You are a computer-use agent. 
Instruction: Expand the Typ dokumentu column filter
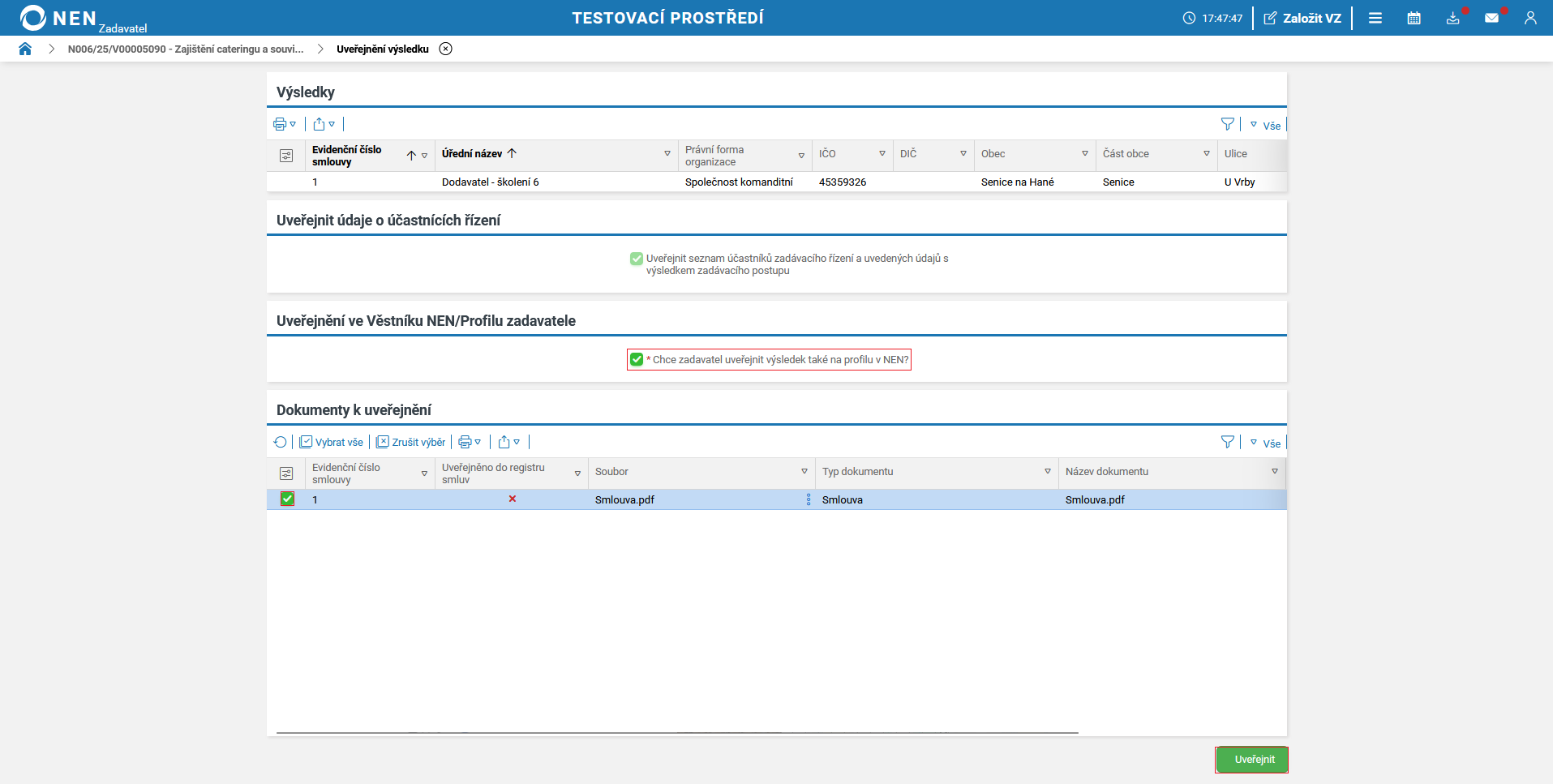coord(1047,471)
